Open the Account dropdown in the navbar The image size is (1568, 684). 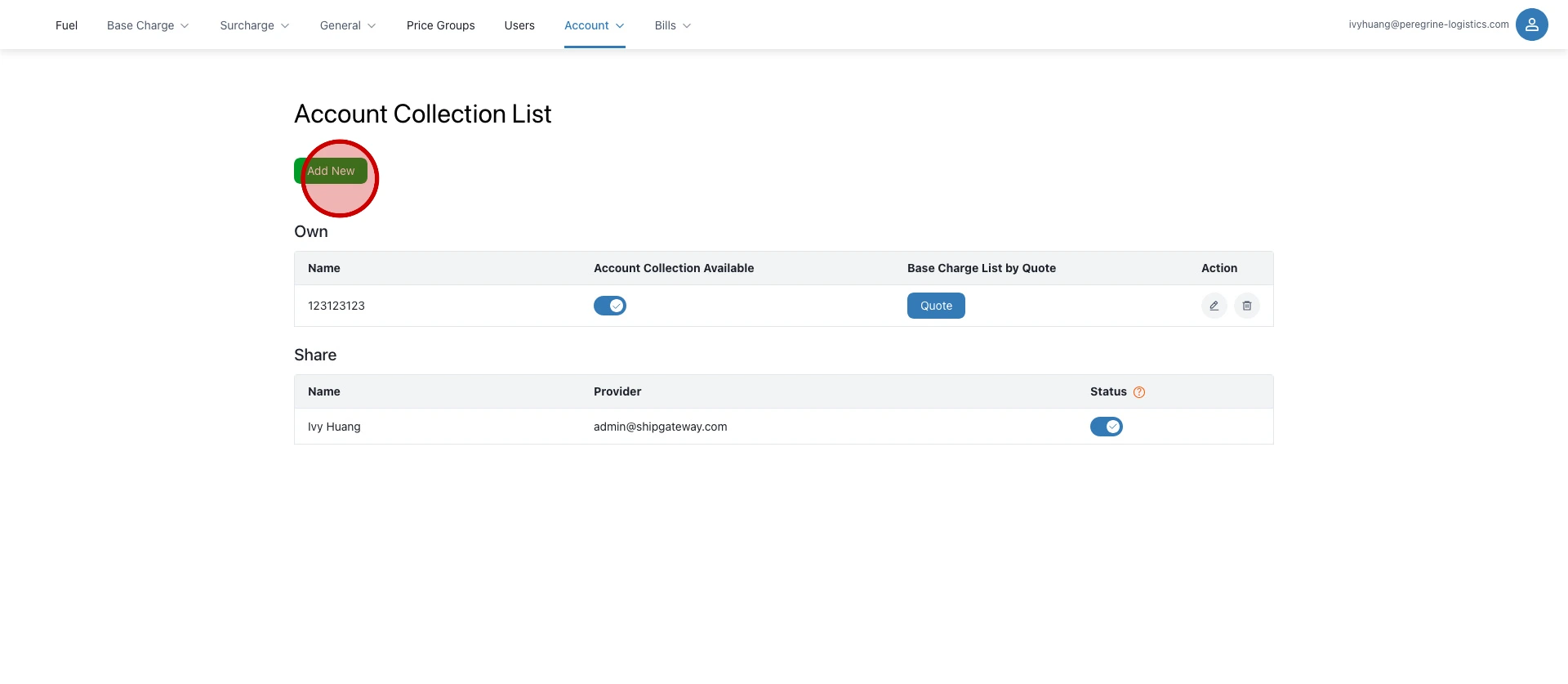(594, 25)
